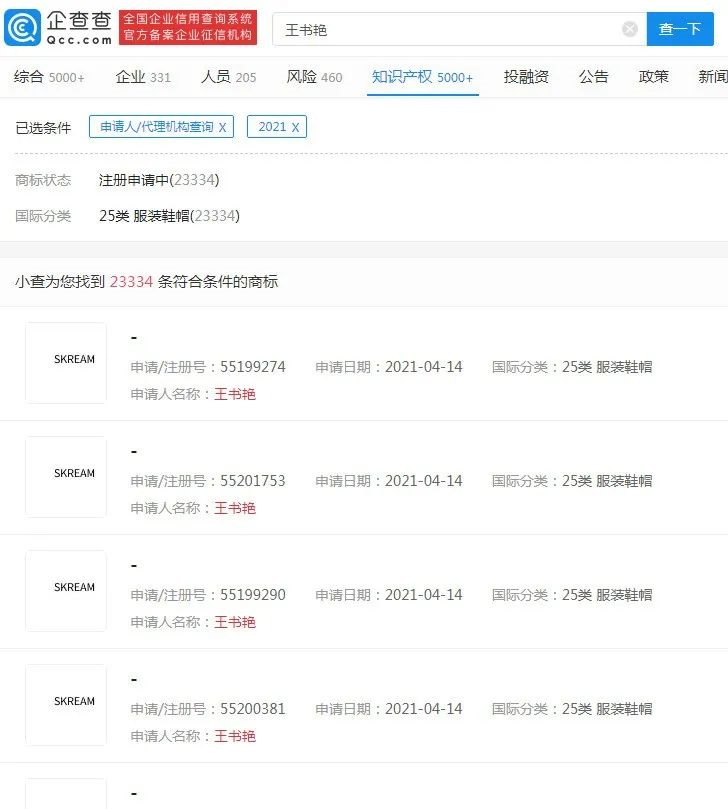The image size is (728, 809).
Task: Click 申请日期 2021-04-14 for number 55199274
Action: [389, 367]
